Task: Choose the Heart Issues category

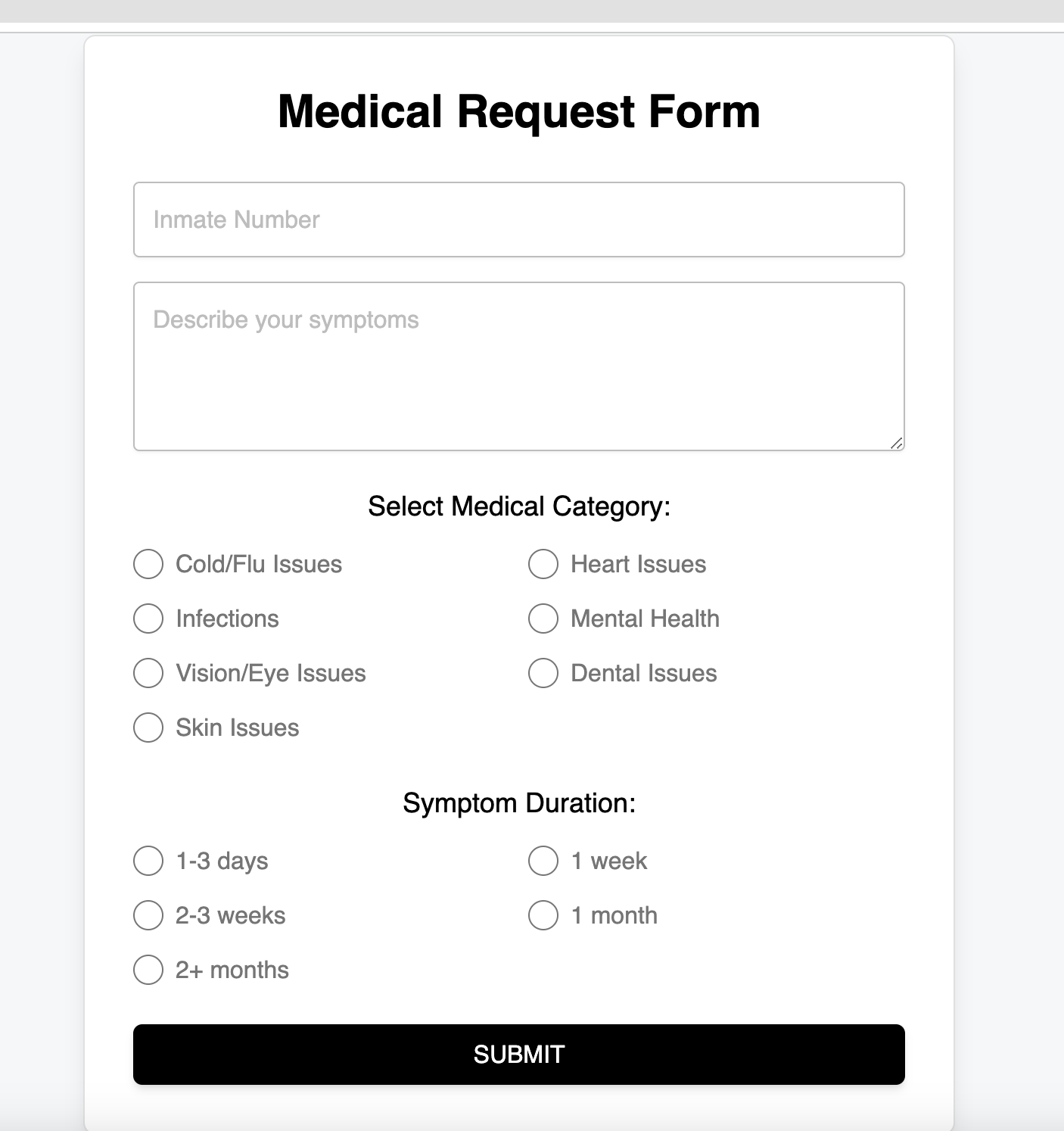Action: pos(543,564)
